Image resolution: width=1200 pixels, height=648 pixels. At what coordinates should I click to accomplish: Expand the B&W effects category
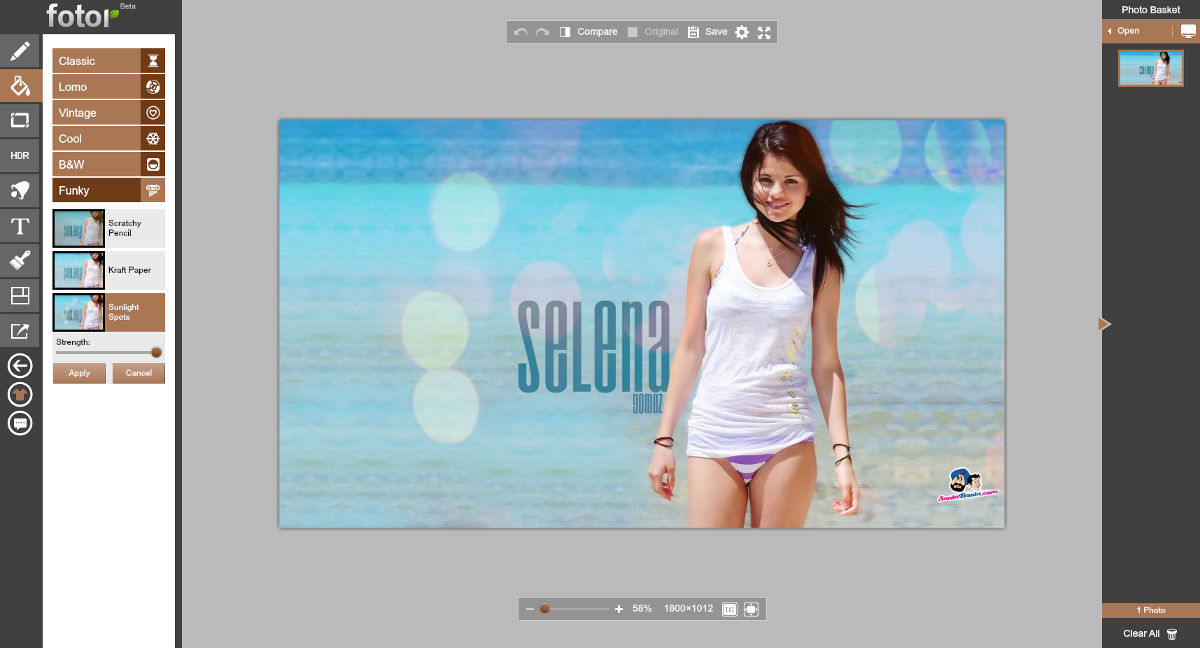pyautogui.click(x=109, y=165)
